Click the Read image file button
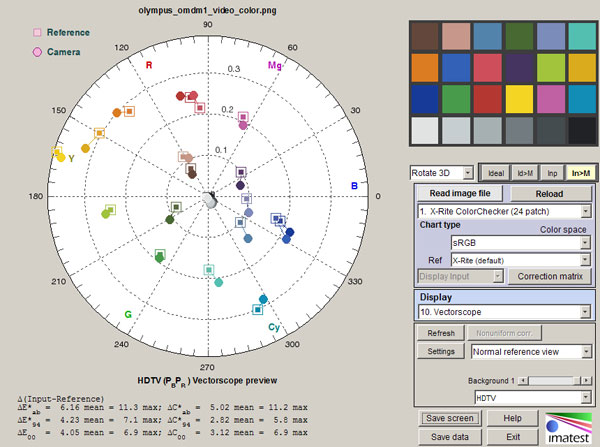 [460, 193]
